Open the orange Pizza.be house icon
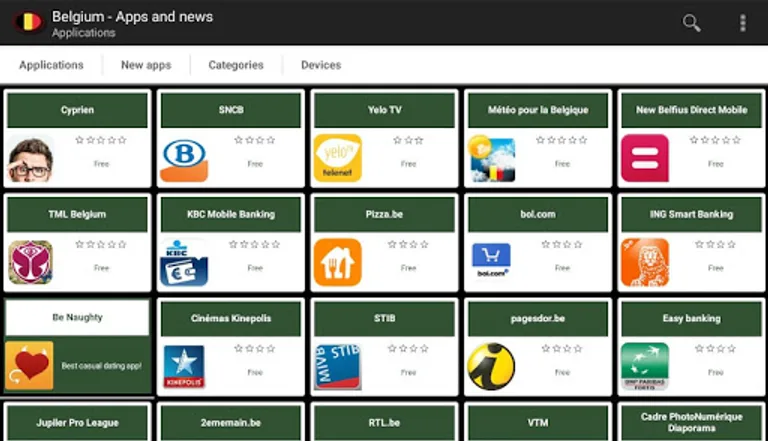The width and height of the screenshot is (768, 441). 337,263
